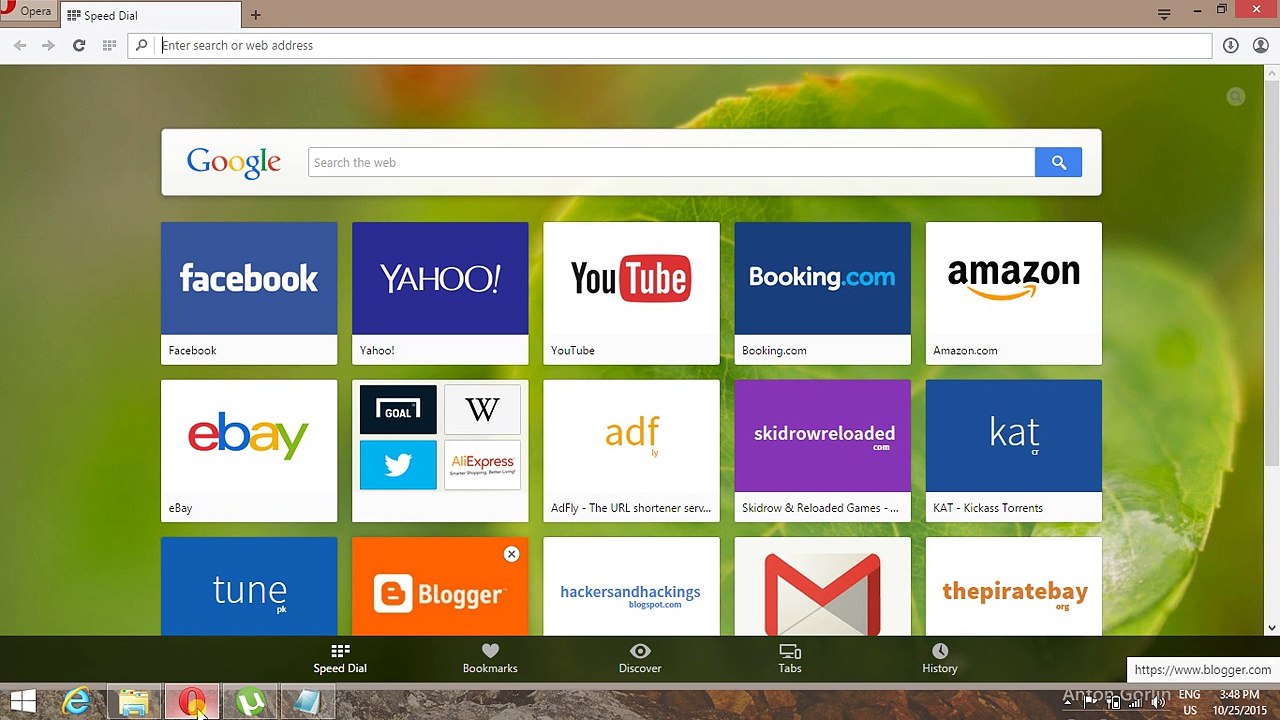Open the Gmail envelope tile

pyautogui.click(x=822, y=587)
